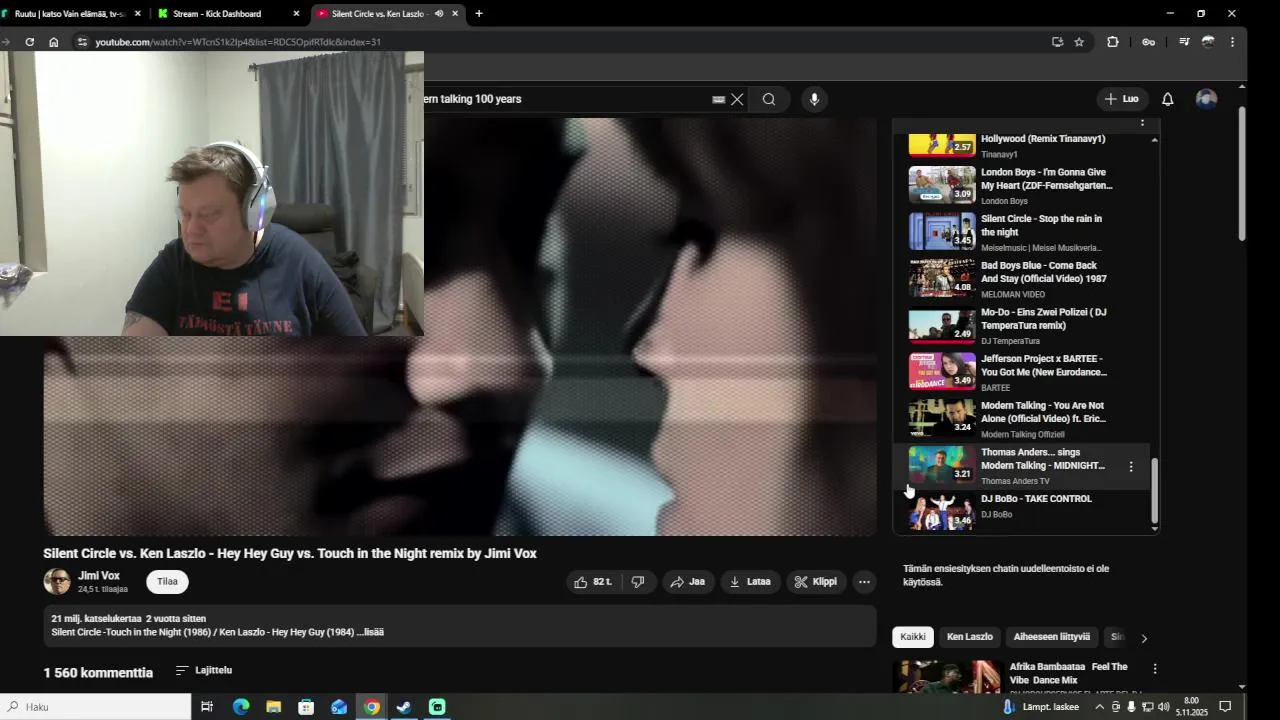Viewport: 1280px width, 720px height.
Task: Switch to the Ruutu browser tab
Action: tap(70, 14)
